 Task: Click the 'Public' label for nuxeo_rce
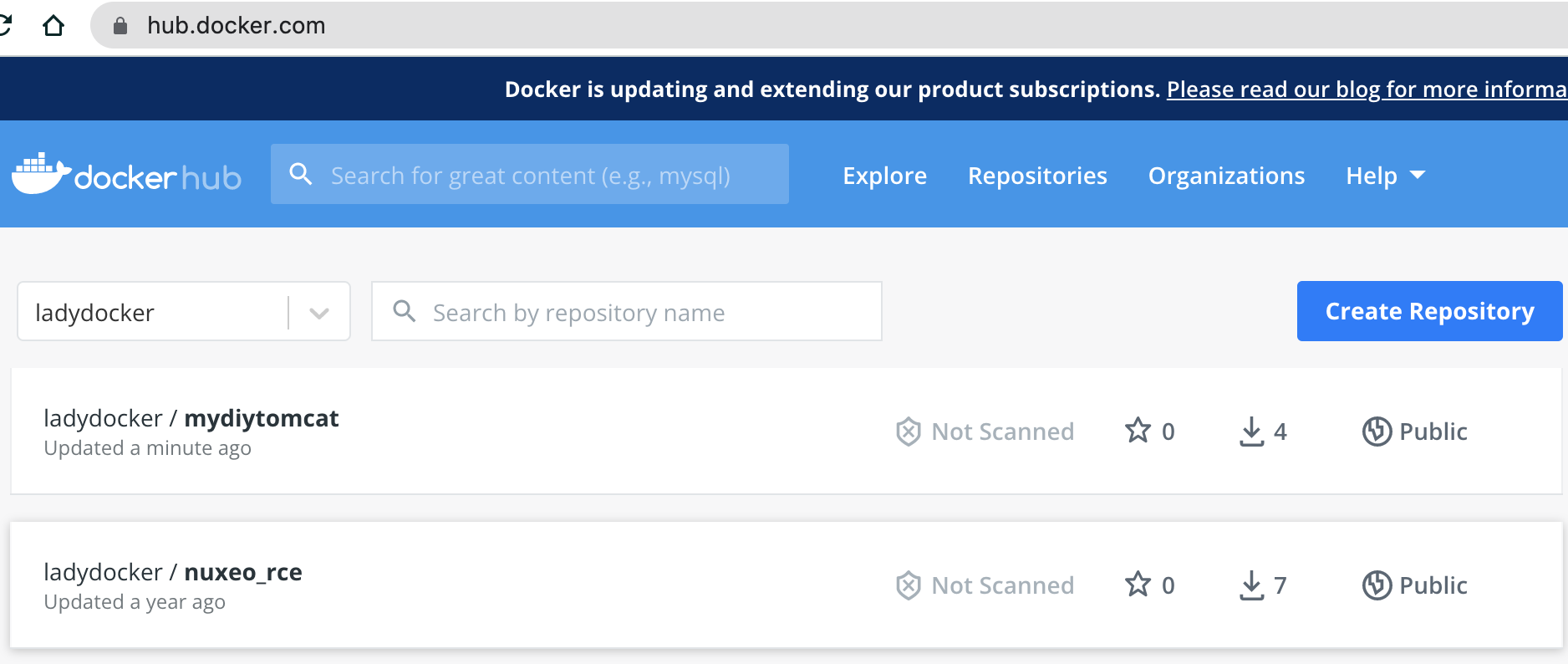(1433, 585)
